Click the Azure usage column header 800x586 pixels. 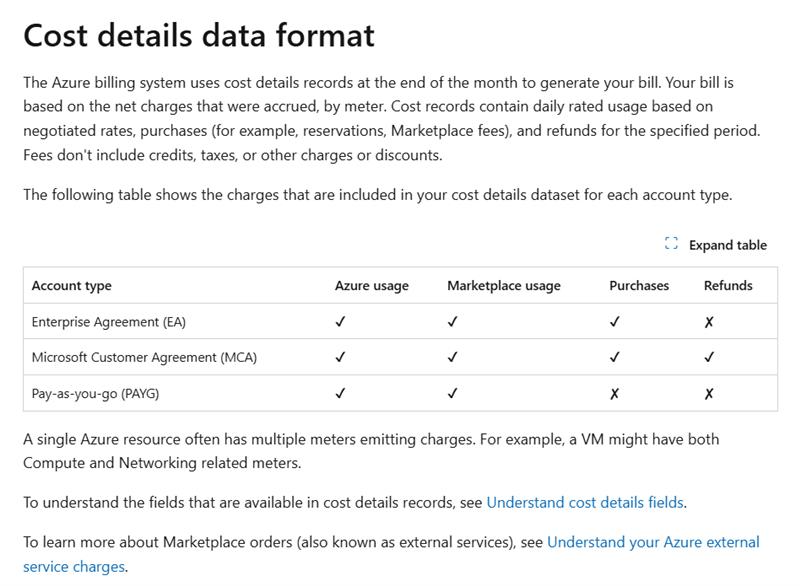(373, 285)
